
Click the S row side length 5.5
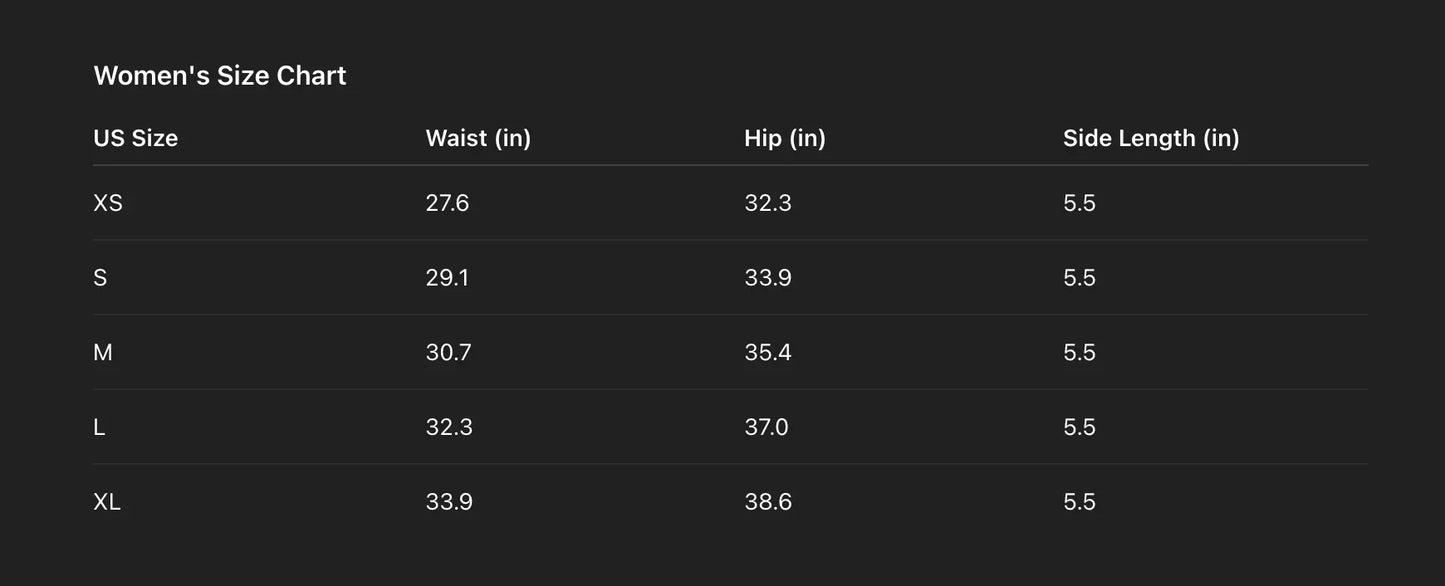tap(1079, 277)
